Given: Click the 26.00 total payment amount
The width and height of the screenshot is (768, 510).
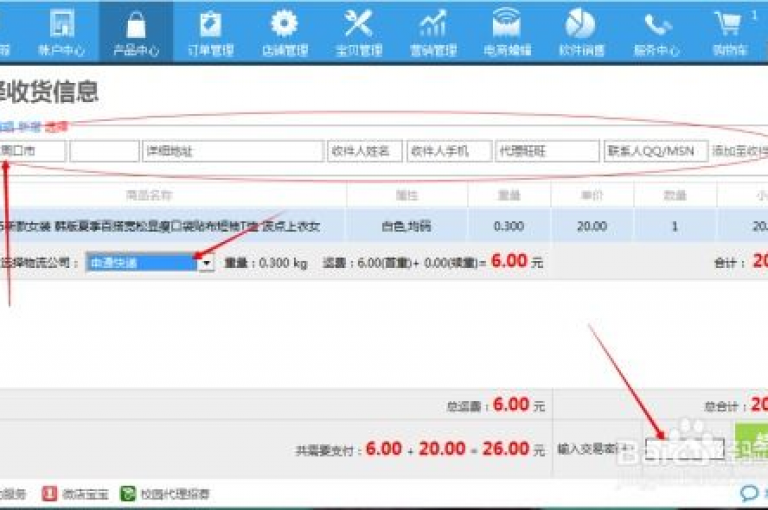Looking at the screenshot, I should [506, 449].
